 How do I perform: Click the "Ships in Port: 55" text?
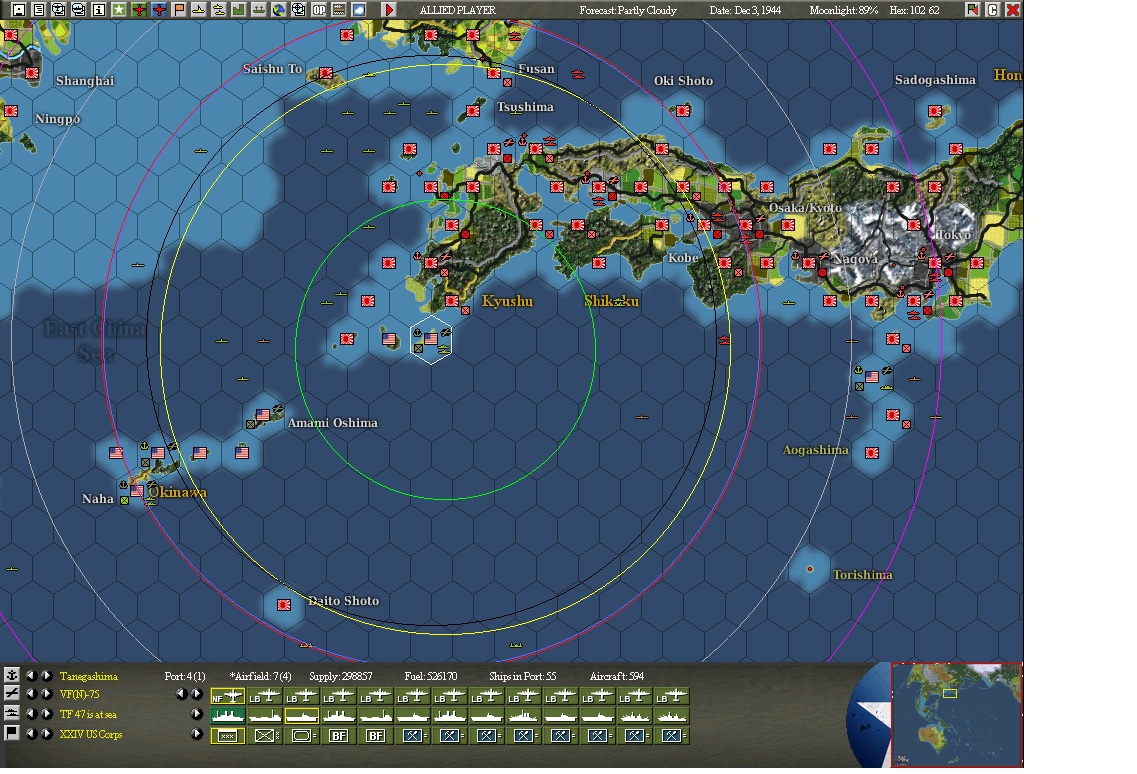pyautogui.click(x=523, y=676)
